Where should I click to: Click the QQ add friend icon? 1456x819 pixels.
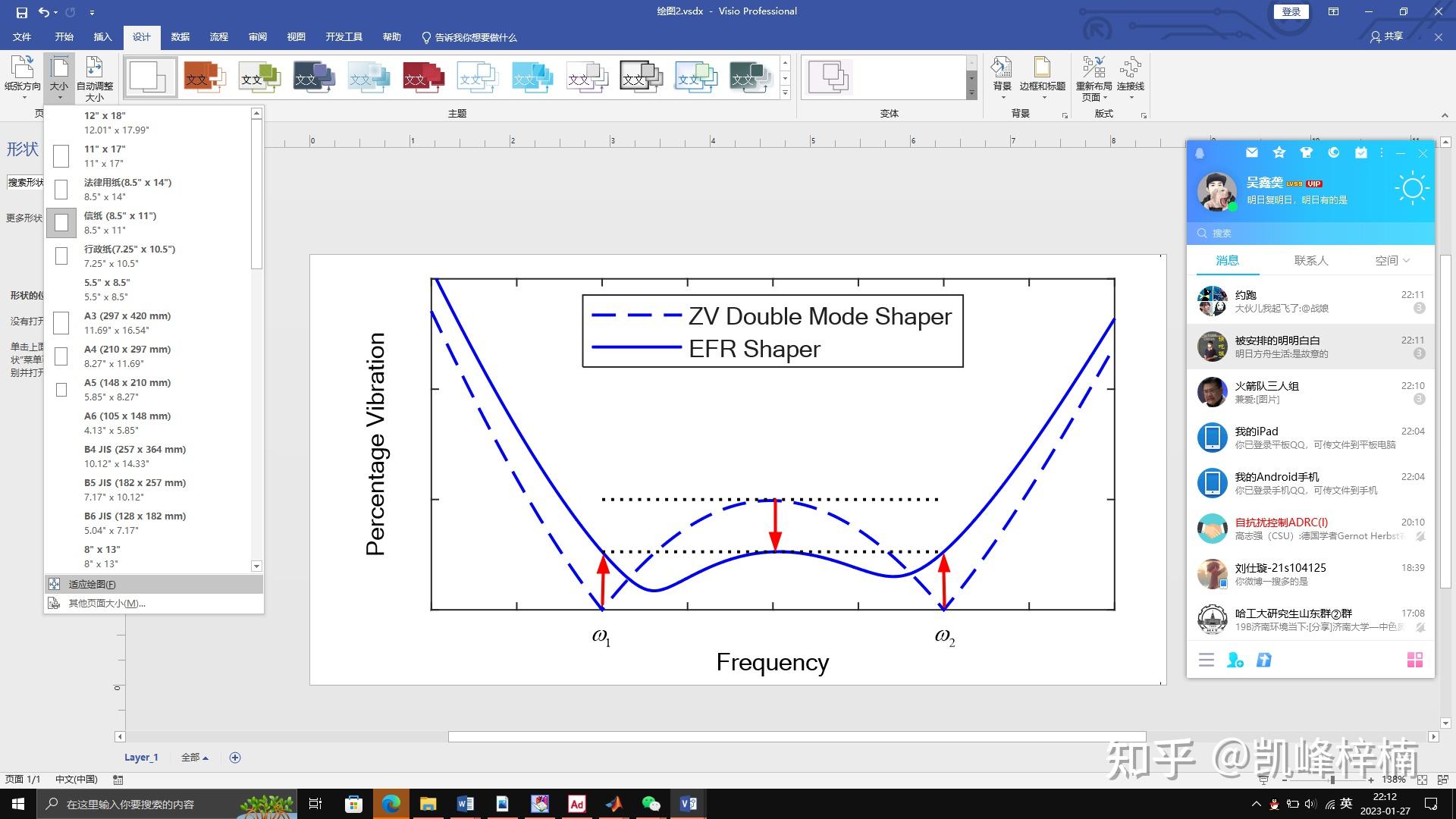[1235, 660]
